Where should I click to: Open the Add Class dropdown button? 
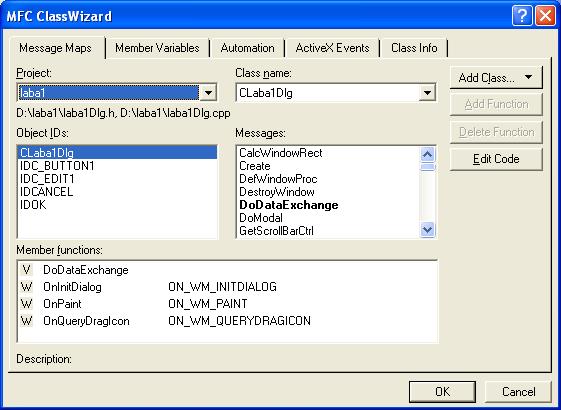[x=496, y=78]
